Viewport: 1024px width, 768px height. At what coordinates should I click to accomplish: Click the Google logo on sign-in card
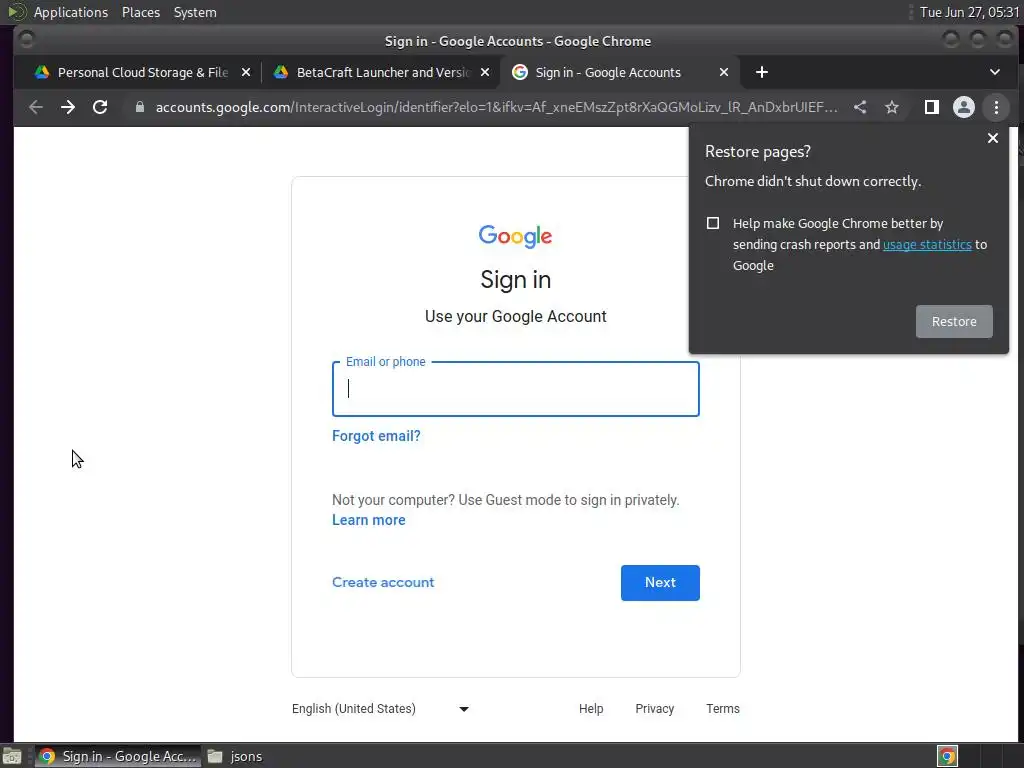pos(515,236)
